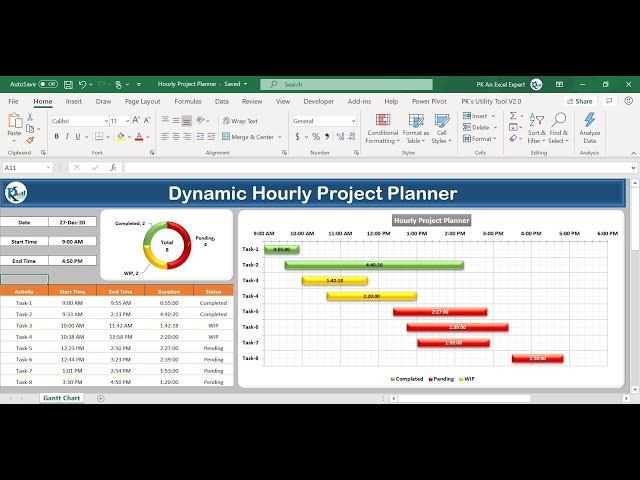Click the Orientation text angle icon

click(200, 120)
